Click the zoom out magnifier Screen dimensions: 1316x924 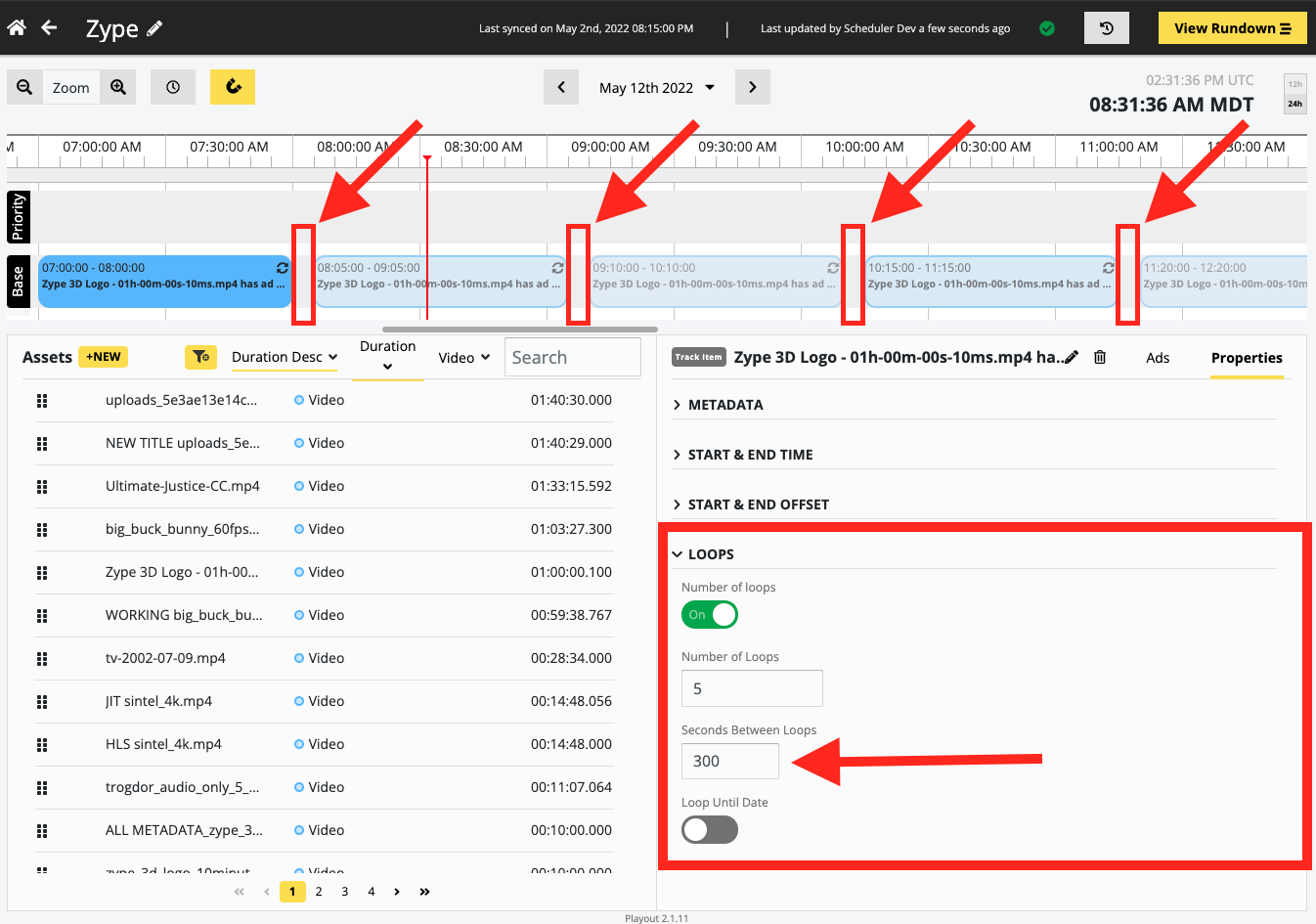point(24,87)
